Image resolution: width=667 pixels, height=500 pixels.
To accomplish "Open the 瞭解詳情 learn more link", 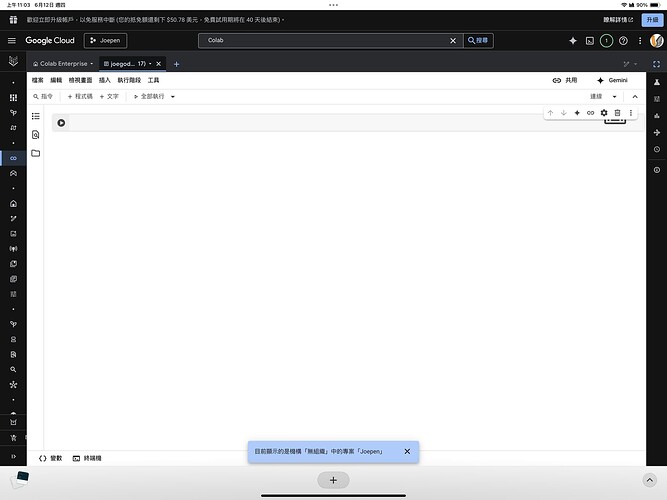I will pos(618,20).
